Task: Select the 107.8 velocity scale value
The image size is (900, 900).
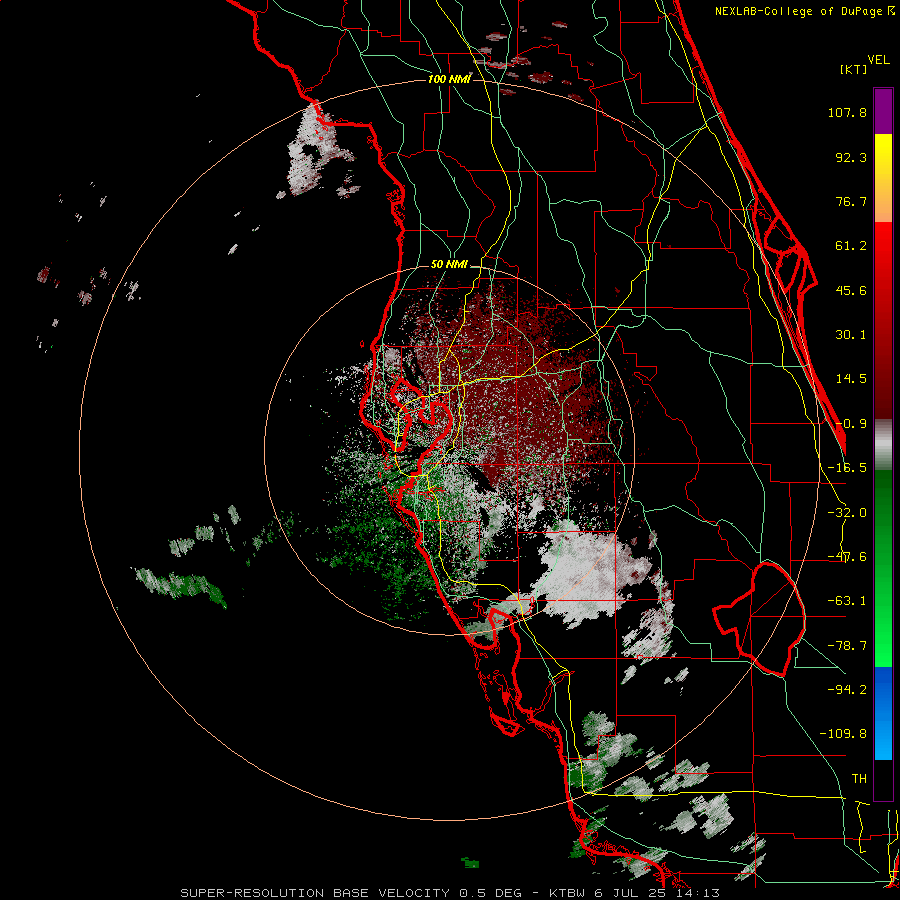Action: (x=847, y=112)
